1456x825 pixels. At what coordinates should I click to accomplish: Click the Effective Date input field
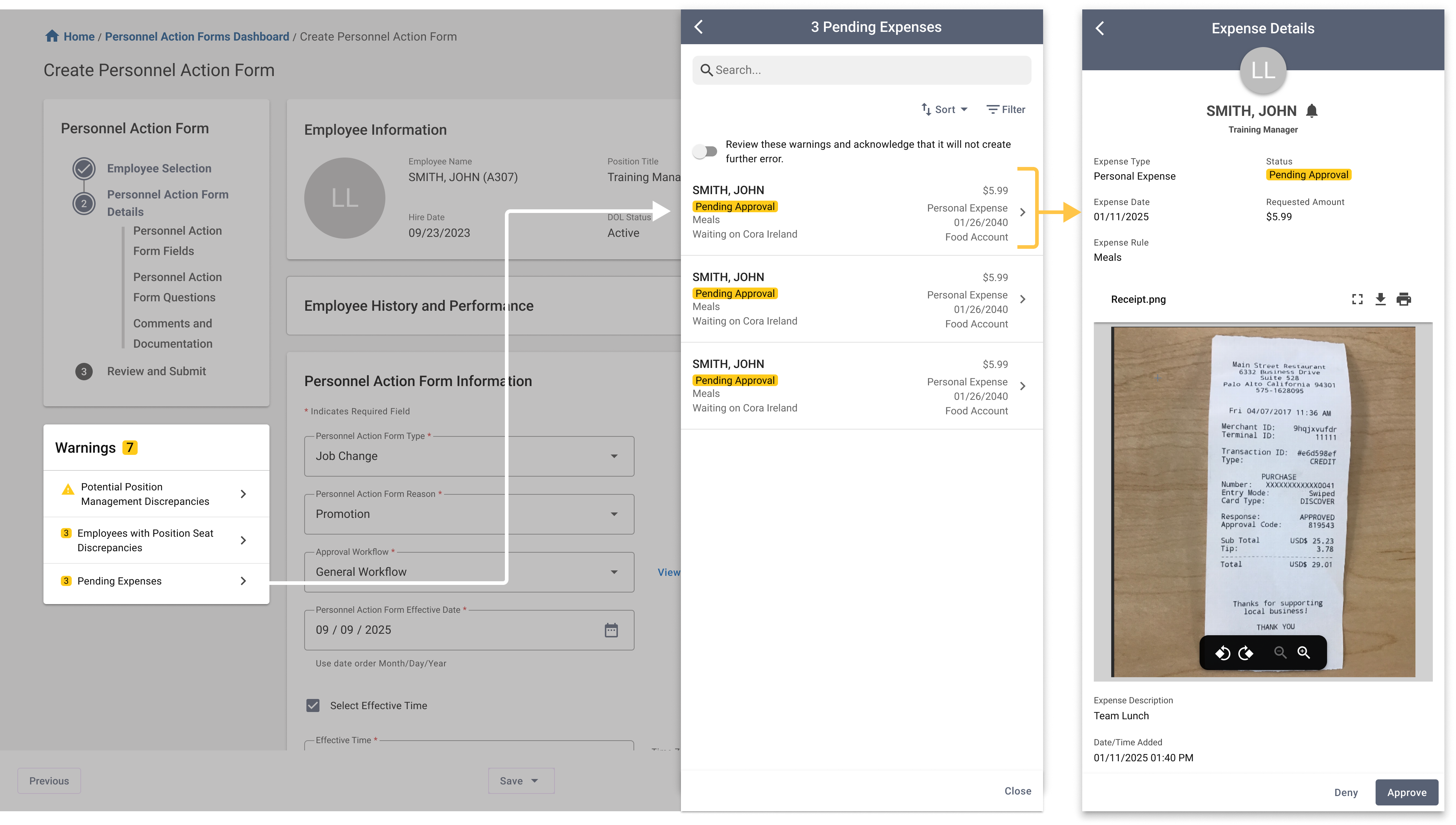tap(469, 630)
